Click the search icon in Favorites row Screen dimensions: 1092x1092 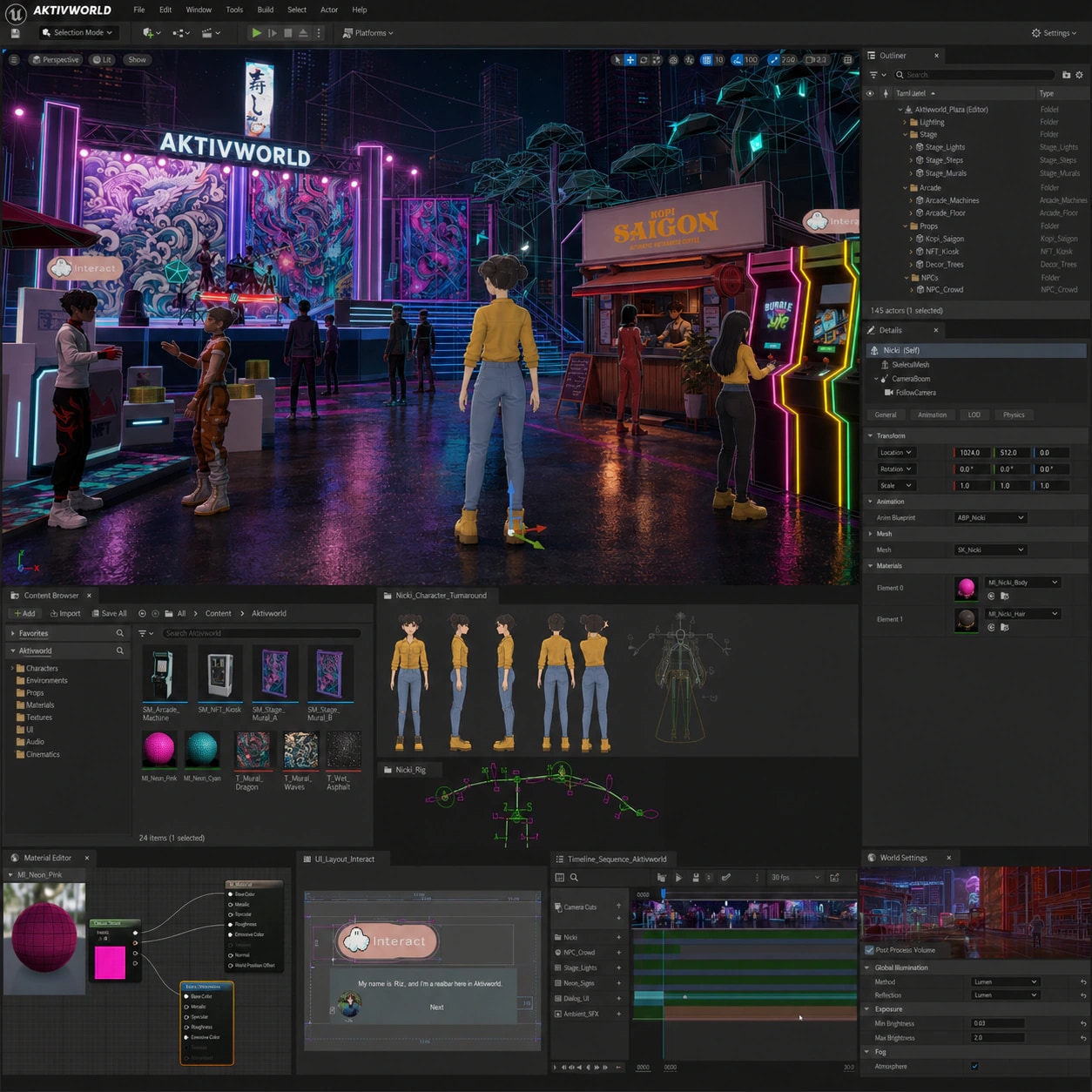[x=120, y=633]
